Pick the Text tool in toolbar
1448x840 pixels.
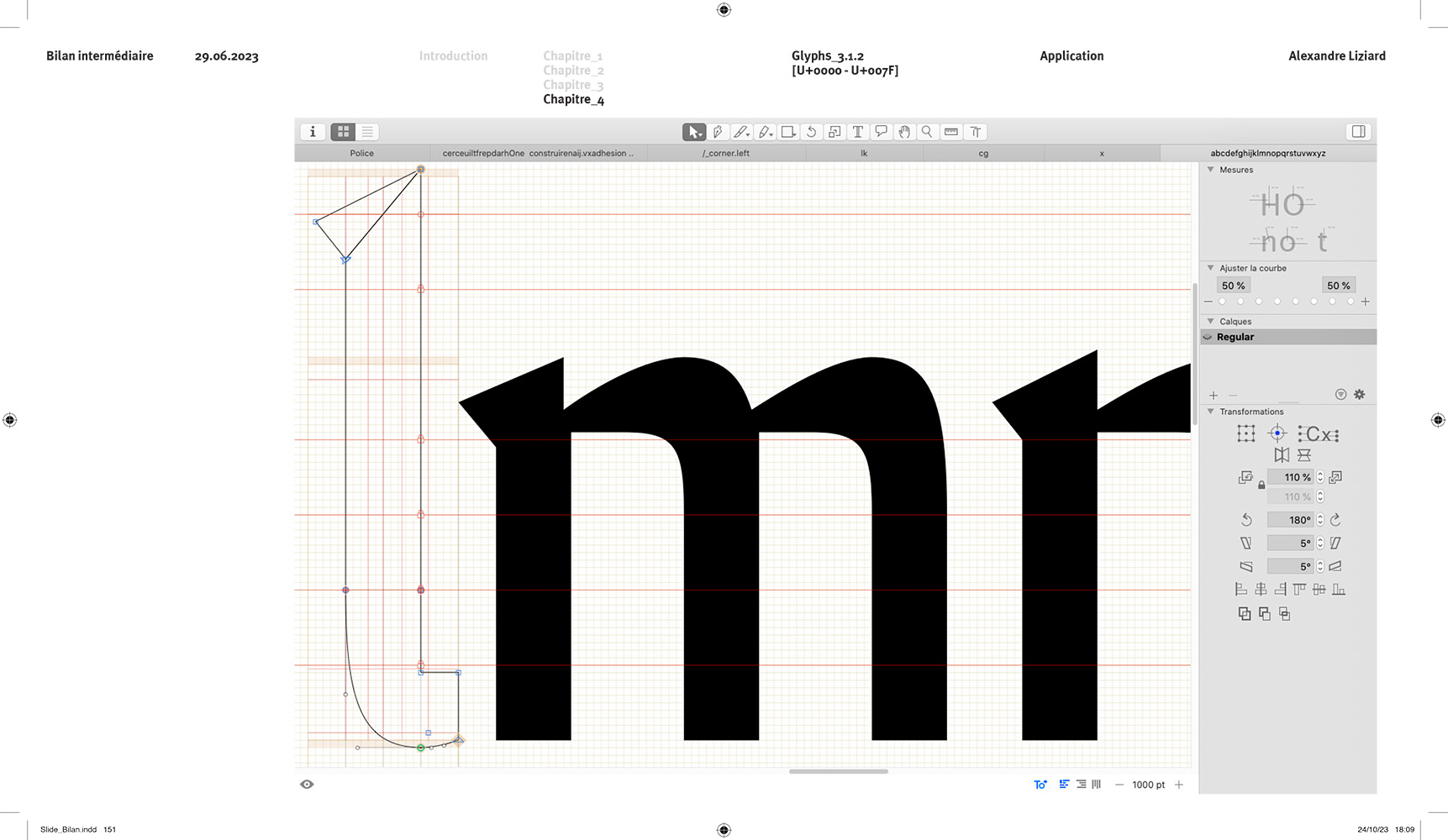pyautogui.click(x=857, y=132)
